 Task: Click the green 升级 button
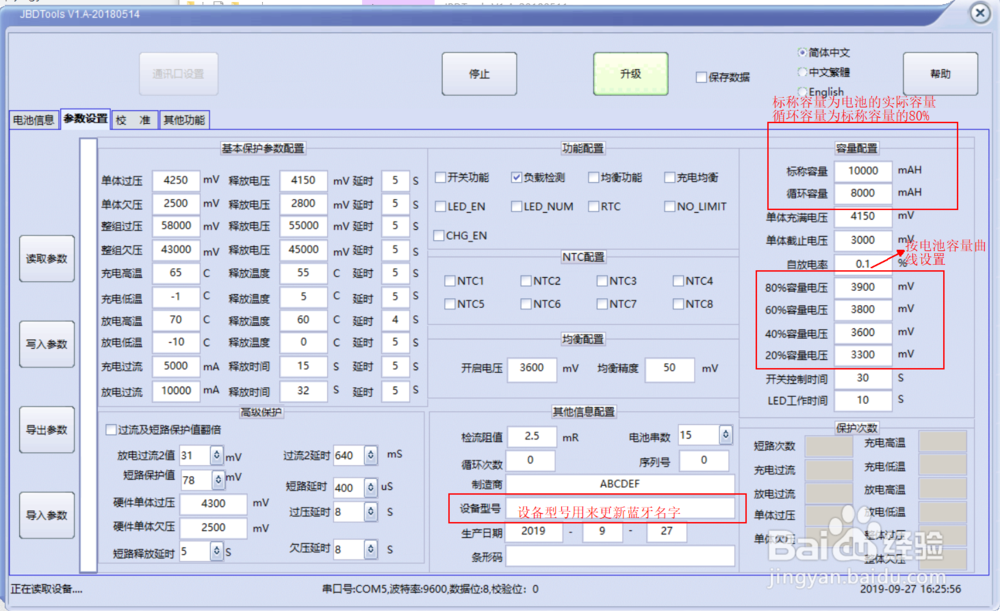[630, 74]
